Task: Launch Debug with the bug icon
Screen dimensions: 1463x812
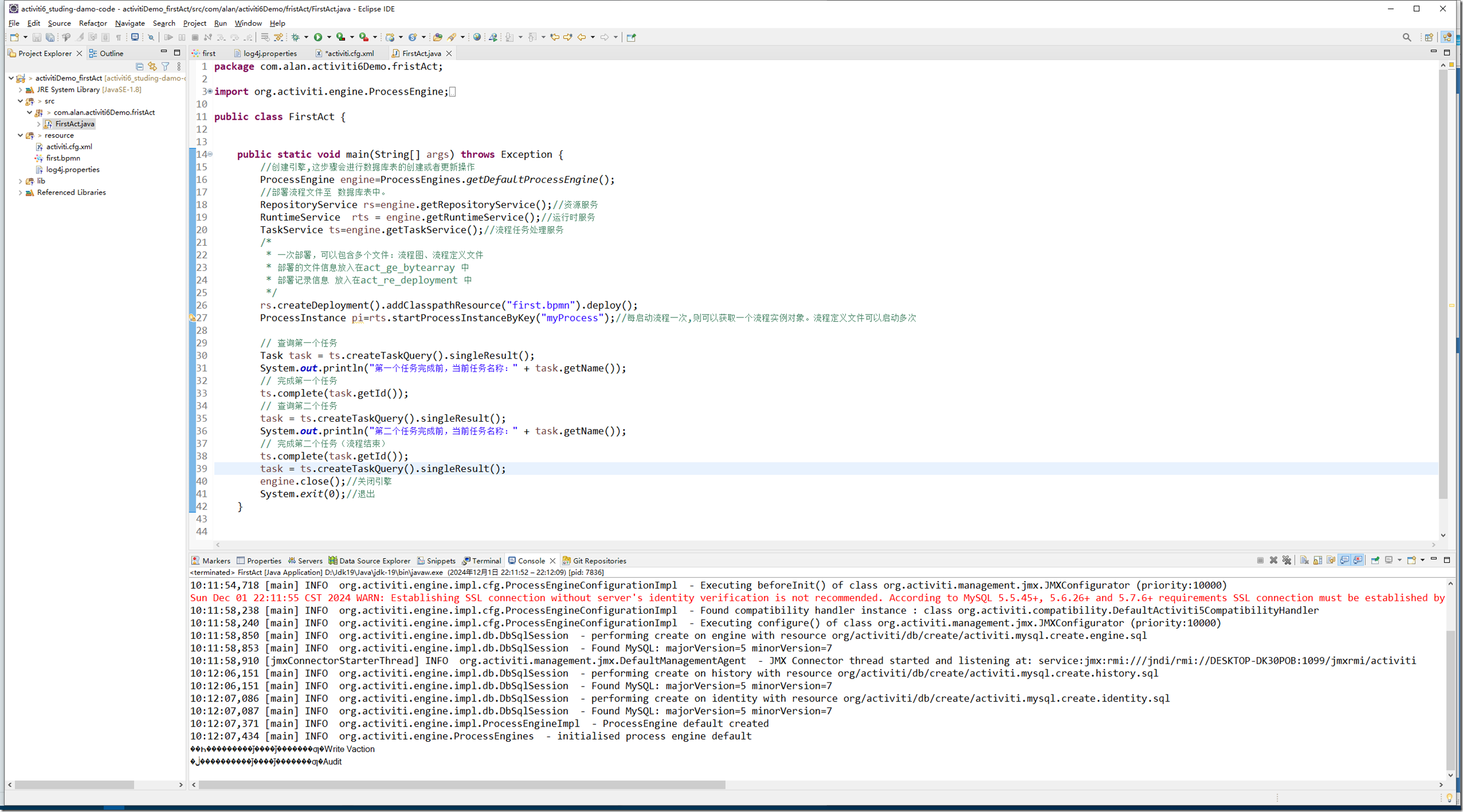Action: (x=296, y=37)
